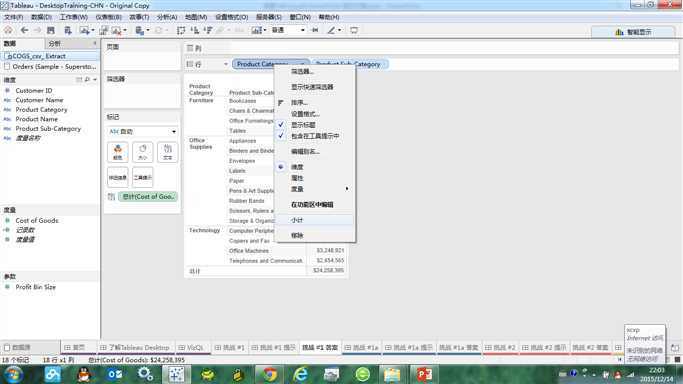Click the save workbook toolbar icon
Screen dimensions: 683x384
[51, 30]
